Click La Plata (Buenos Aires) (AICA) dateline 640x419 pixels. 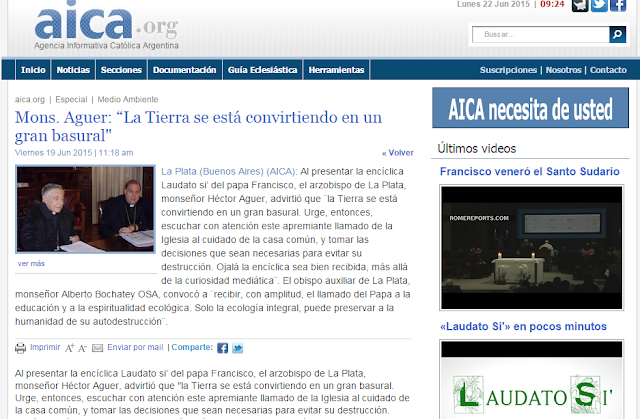tap(229, 171)
